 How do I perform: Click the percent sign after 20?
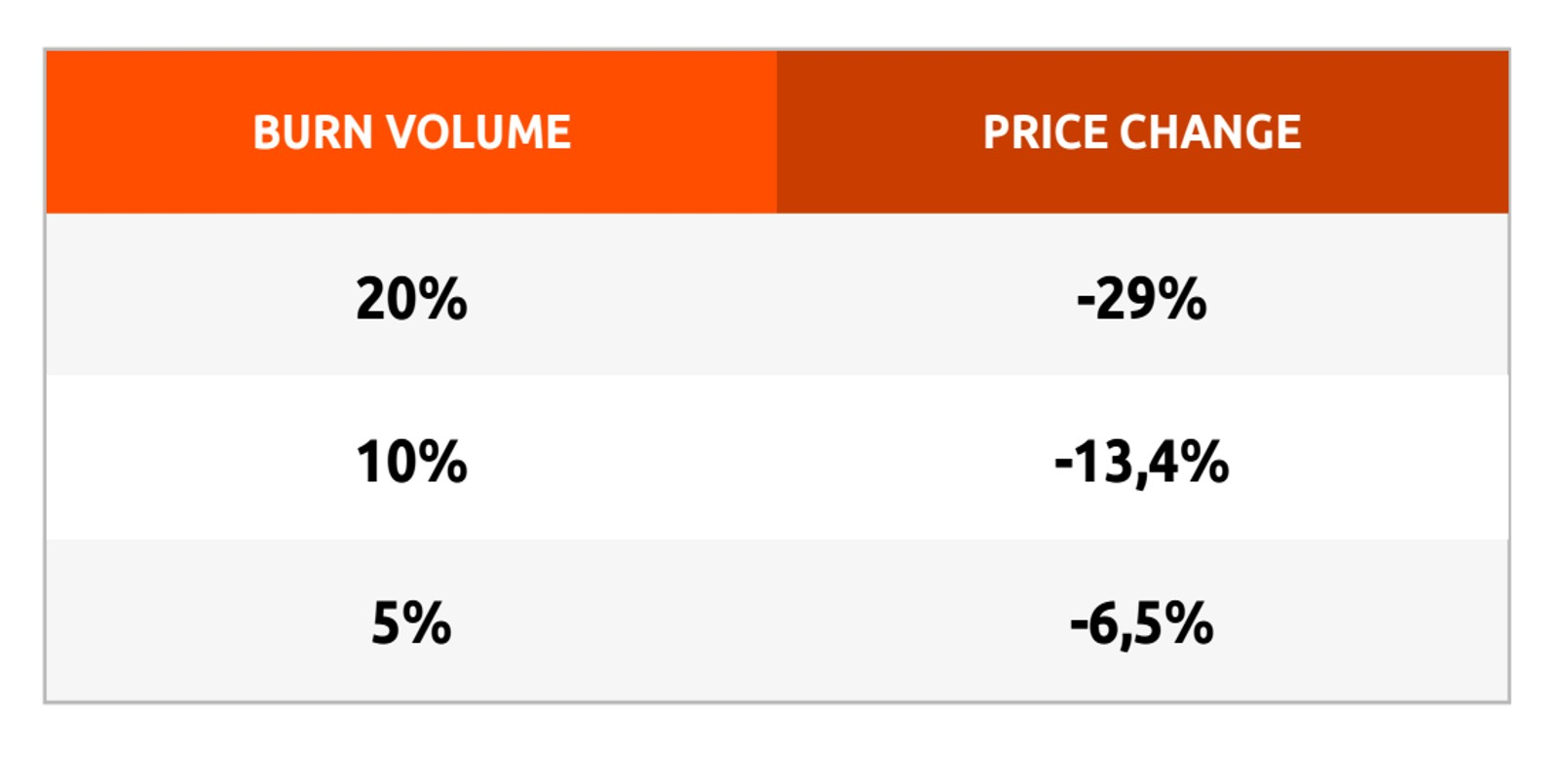click(x=444, y=299)
